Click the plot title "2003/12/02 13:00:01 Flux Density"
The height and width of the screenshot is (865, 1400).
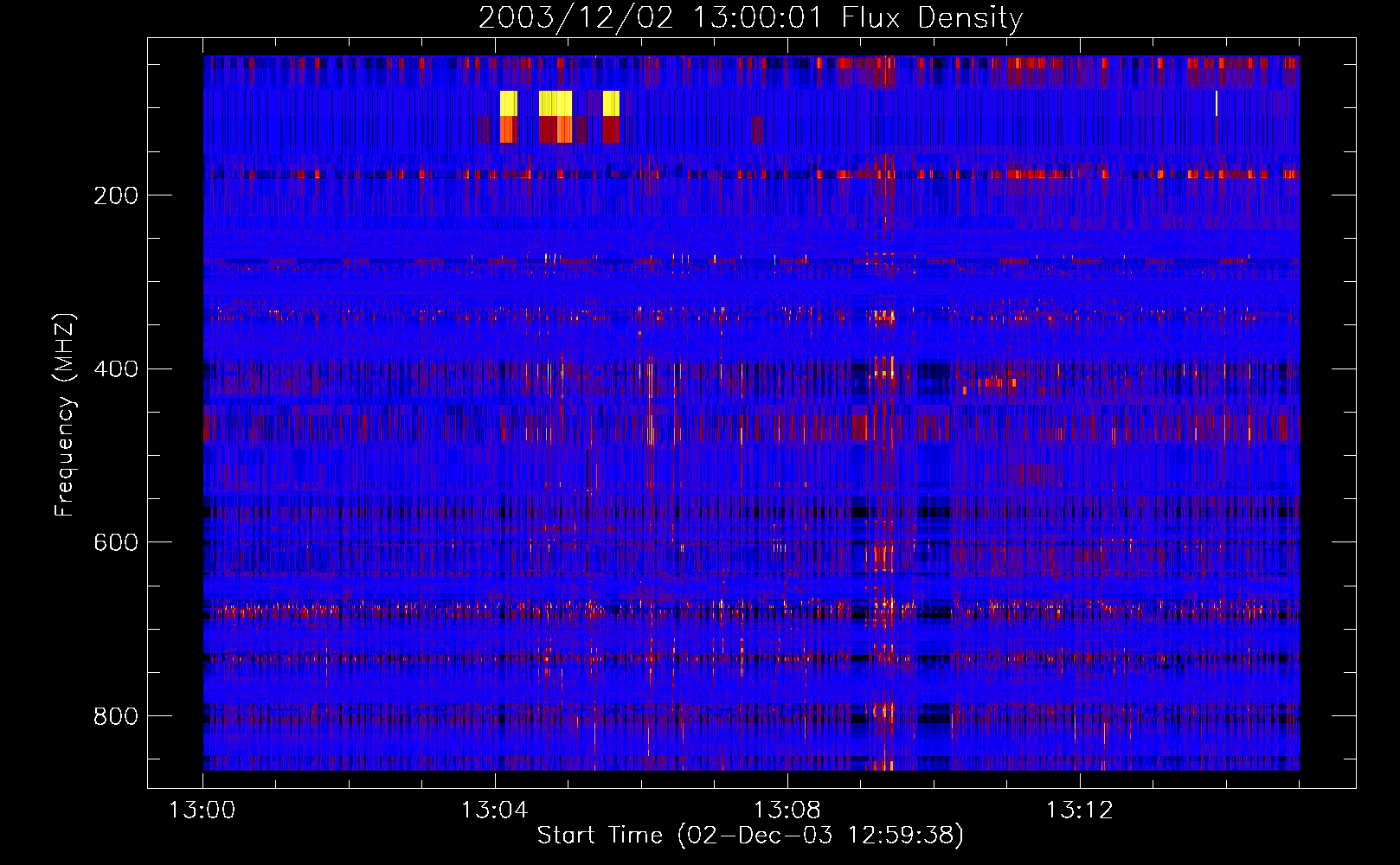750,17
